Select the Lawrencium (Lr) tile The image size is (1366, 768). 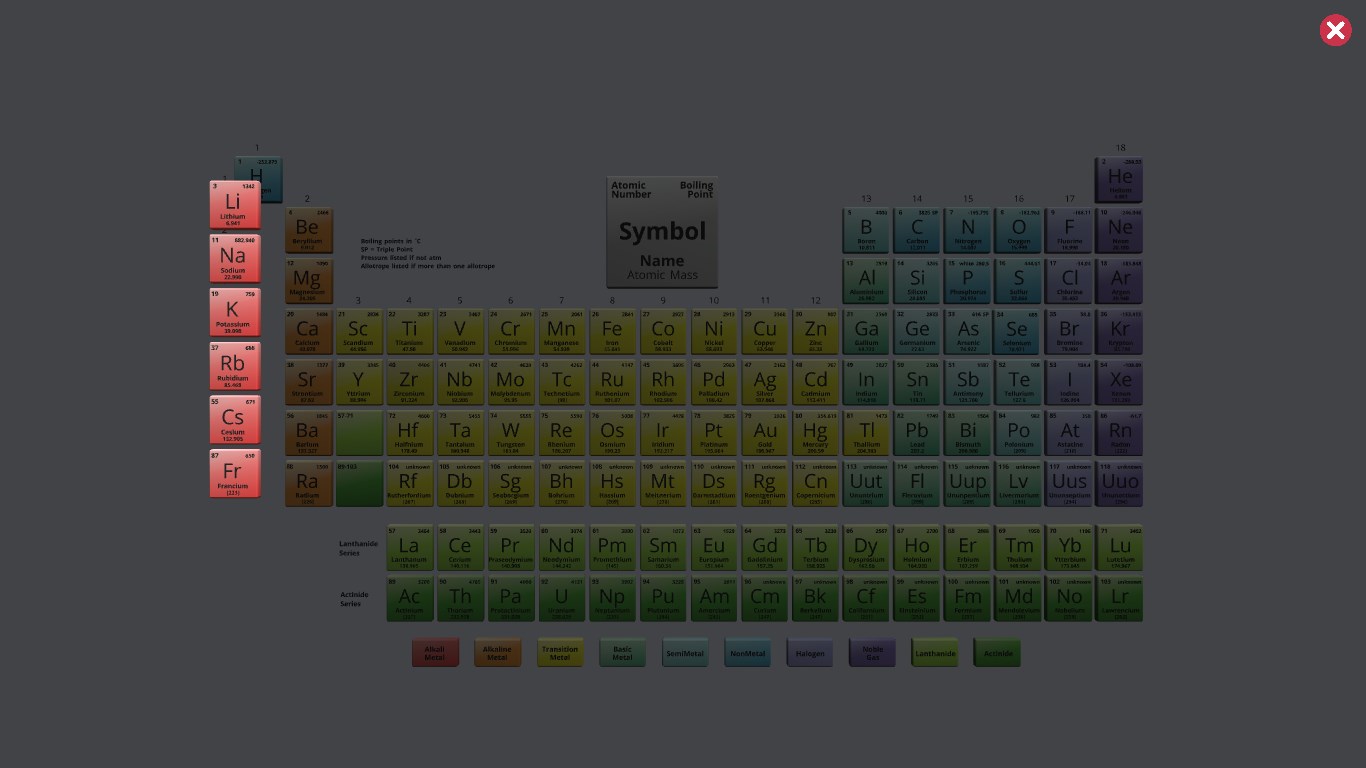(x=1119, y=599)
